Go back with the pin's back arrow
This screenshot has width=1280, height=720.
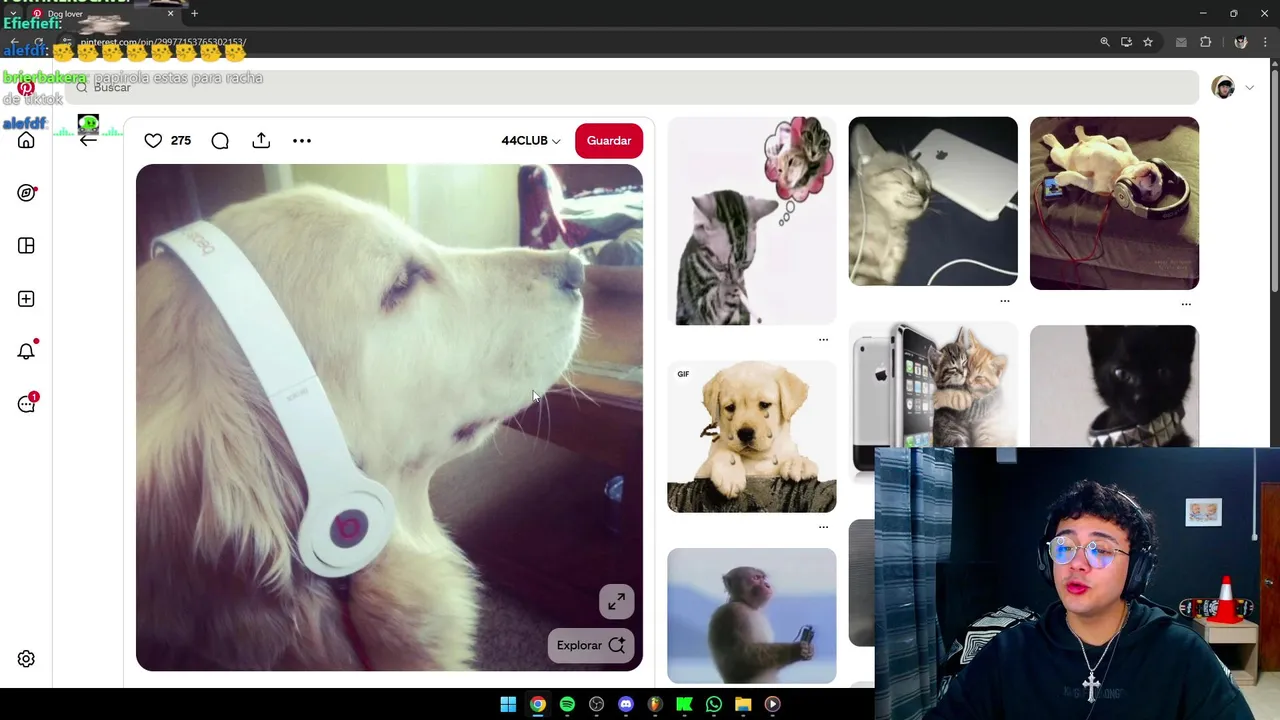pos(88,140)
